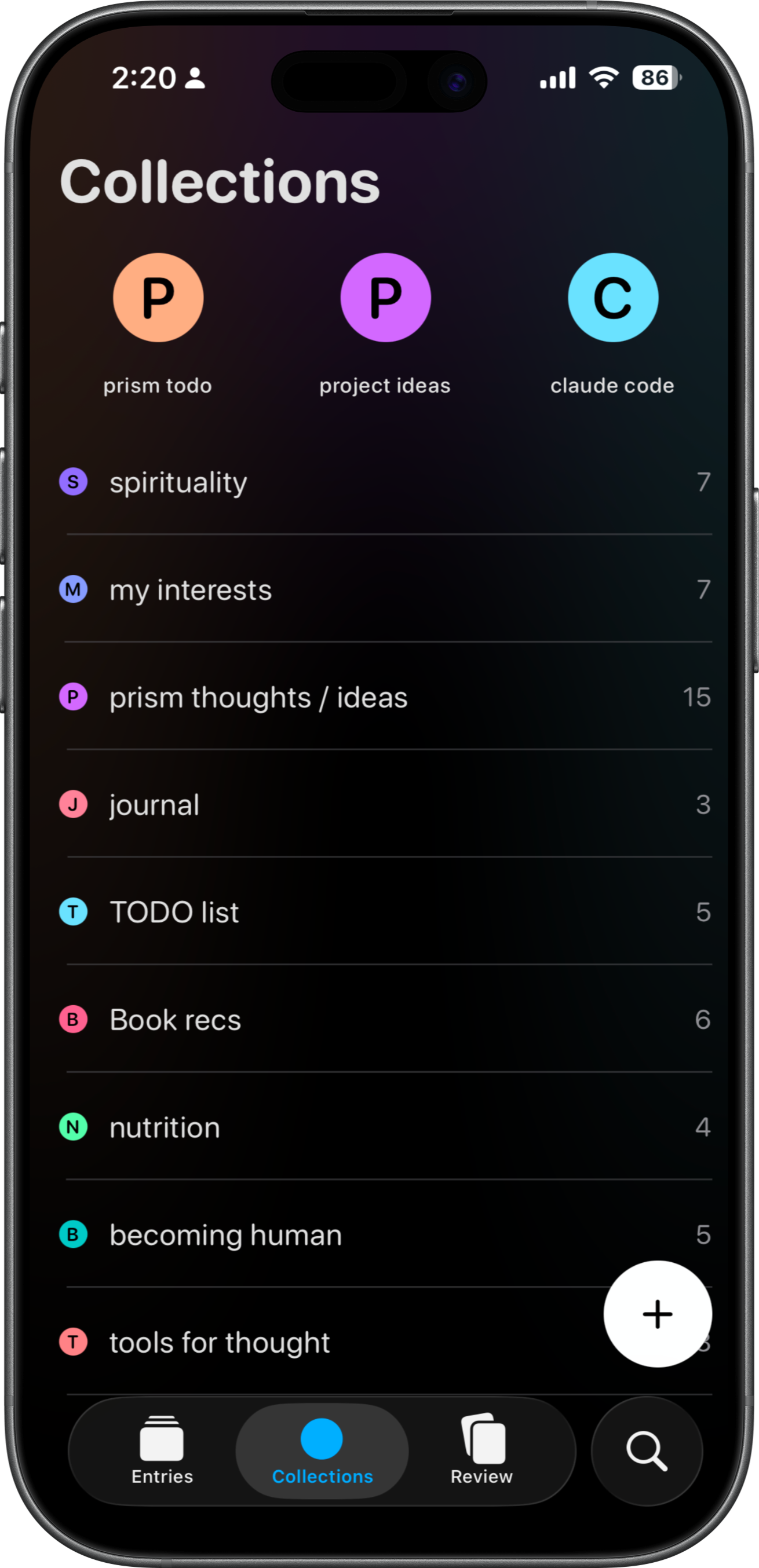This screenshot has width=759, height=1568.
Task: Open the project ideas pinned collection
Action: pyautogui.click(x=385, y=298)
